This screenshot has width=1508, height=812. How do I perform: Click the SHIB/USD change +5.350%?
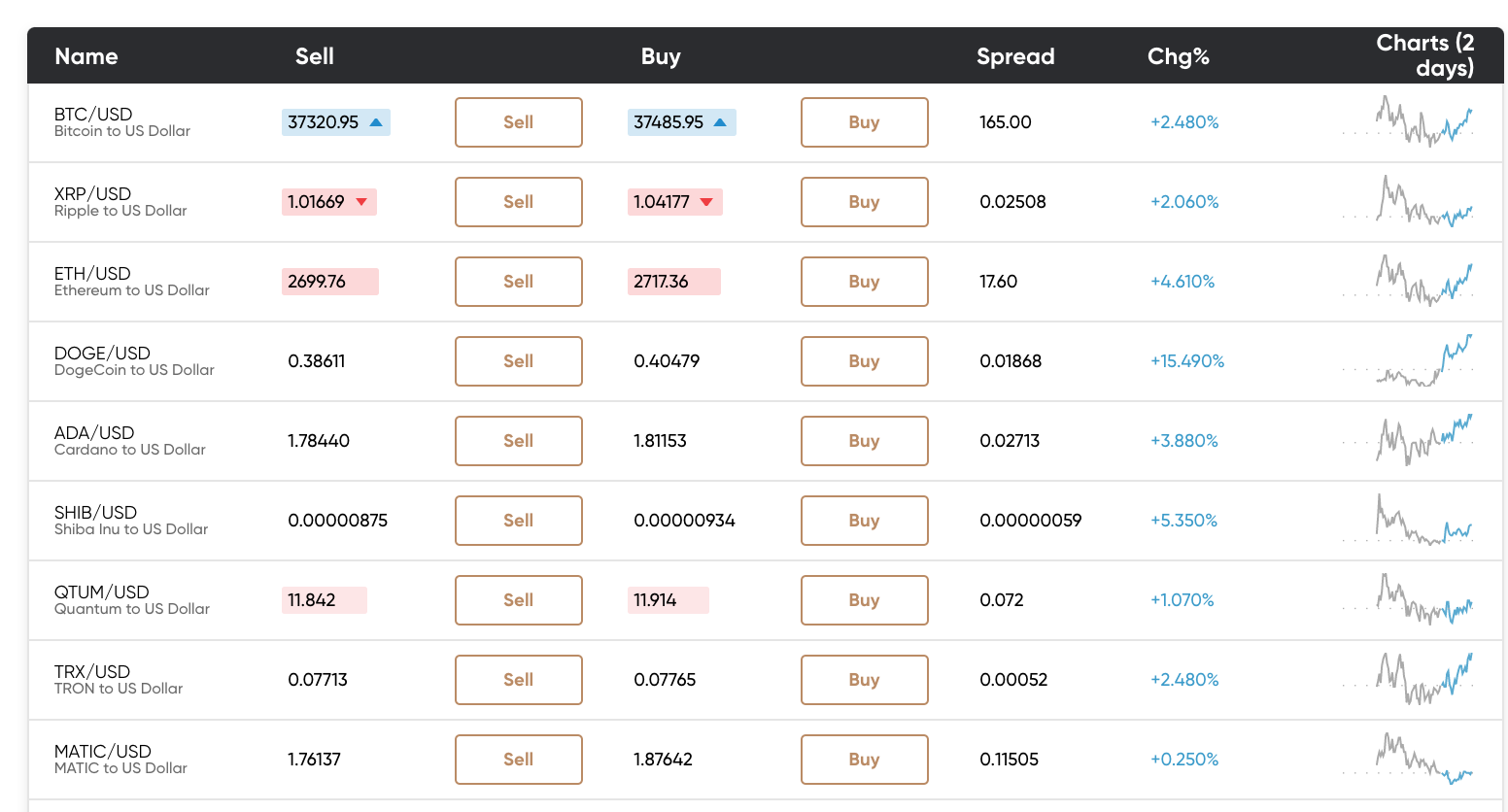[x=1184, y=521]
